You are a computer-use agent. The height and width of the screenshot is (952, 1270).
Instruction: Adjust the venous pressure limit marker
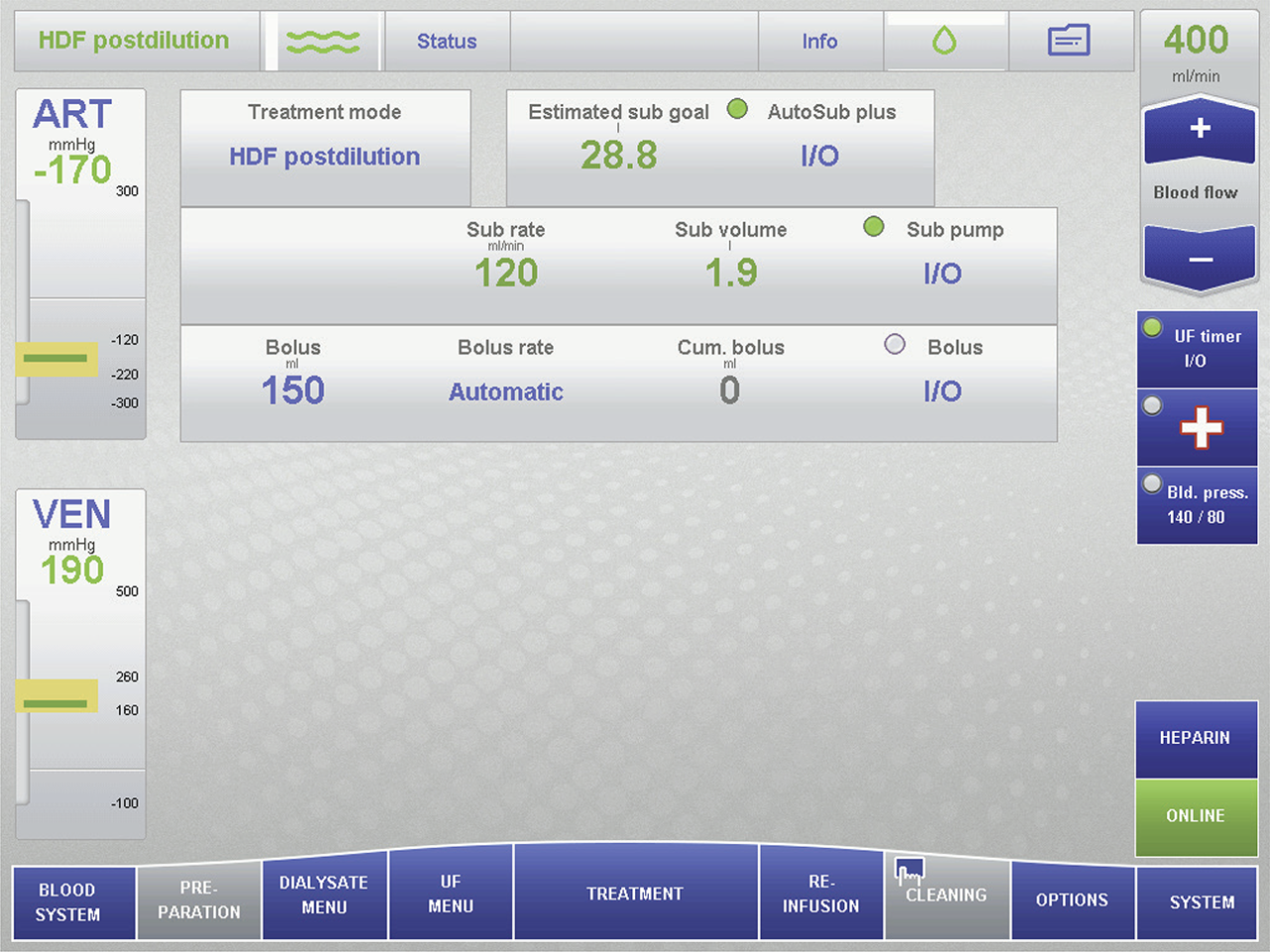pyautogui.click(x=57, y=697)
